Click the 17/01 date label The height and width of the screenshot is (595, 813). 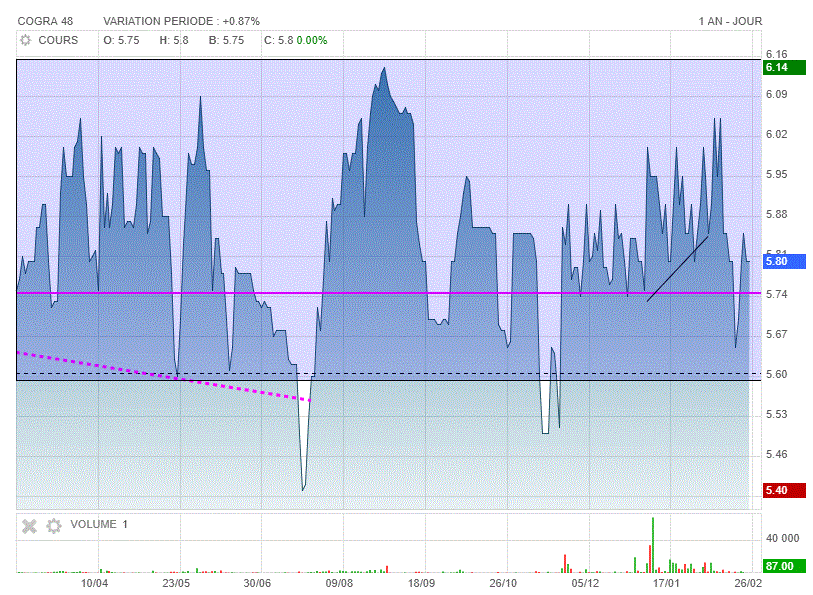[666, 583]
